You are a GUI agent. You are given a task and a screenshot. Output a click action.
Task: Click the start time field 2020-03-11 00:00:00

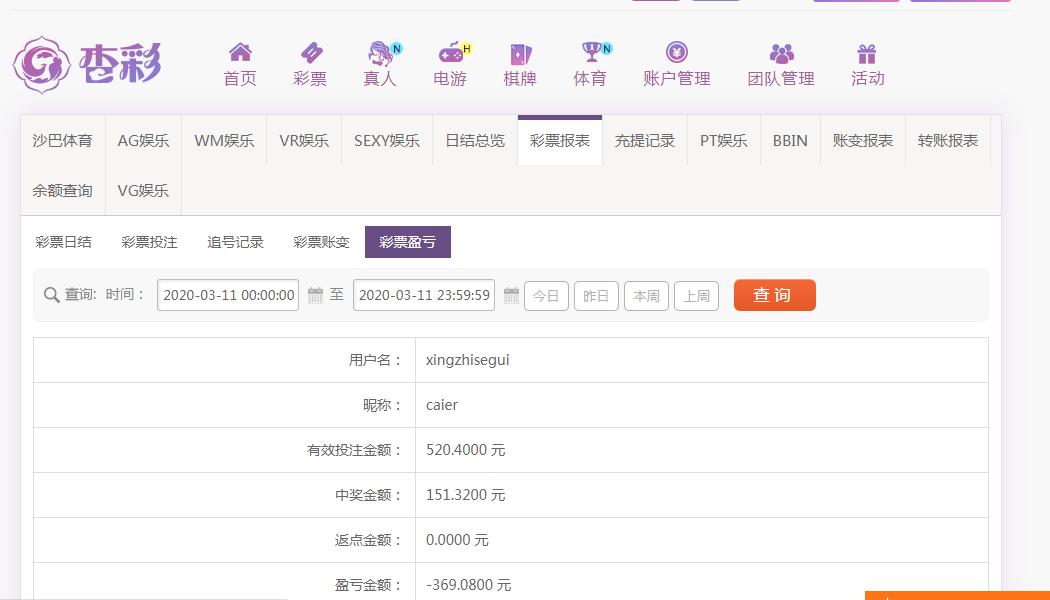[x=228, y=295]
